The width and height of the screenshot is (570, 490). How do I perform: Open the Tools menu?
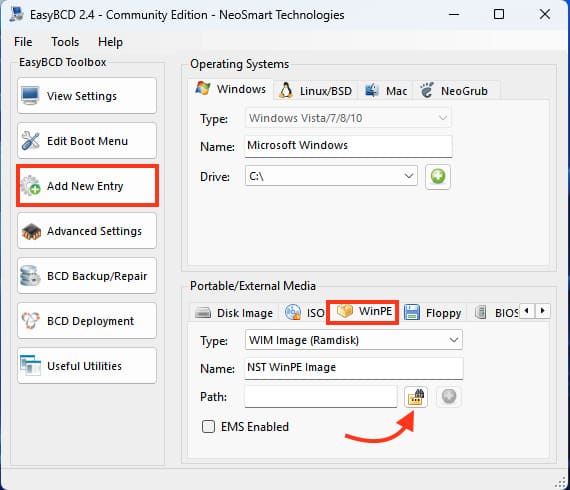(x=65, y=42)
